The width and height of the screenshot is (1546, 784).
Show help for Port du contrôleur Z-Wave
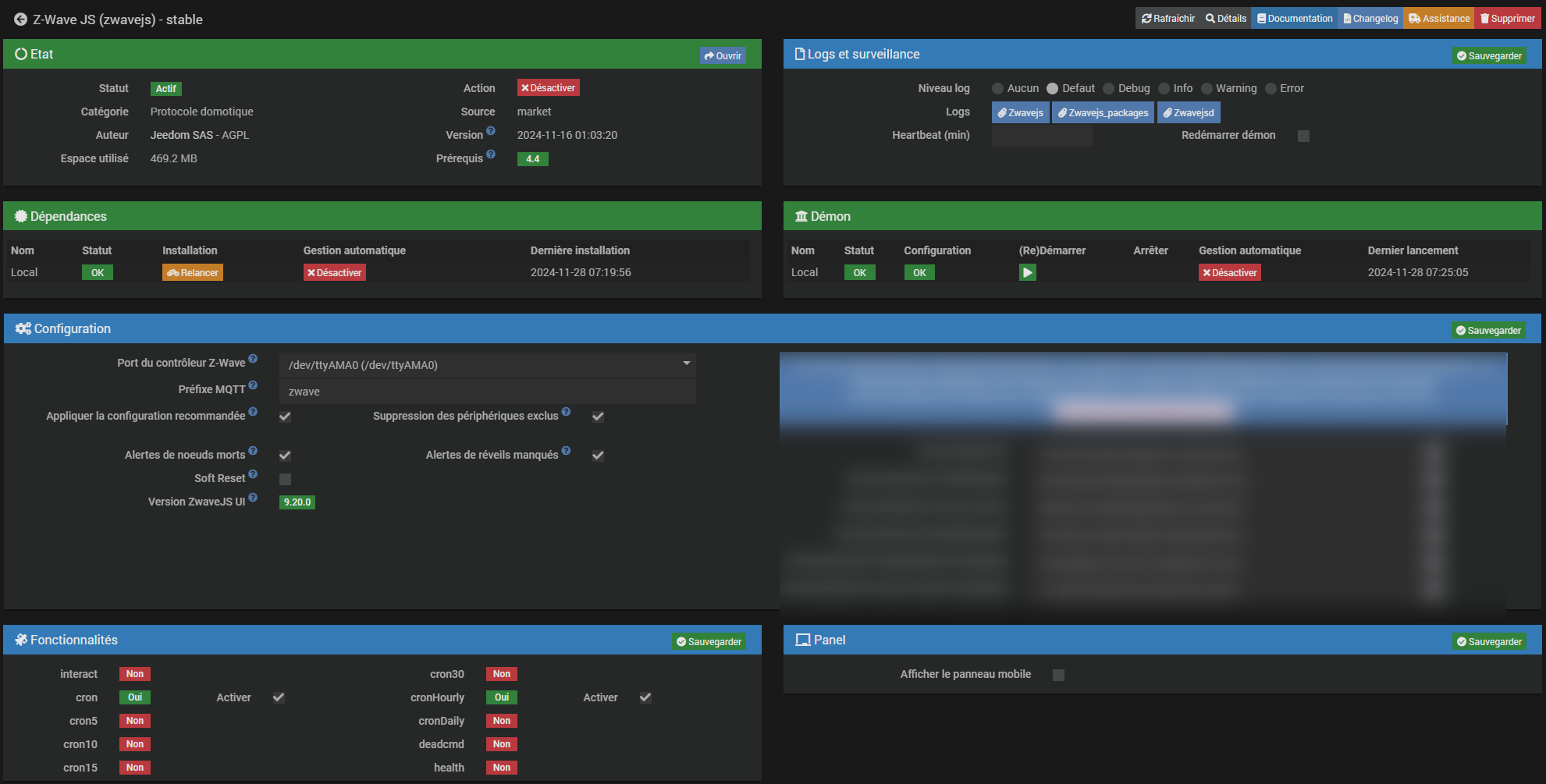253,359
